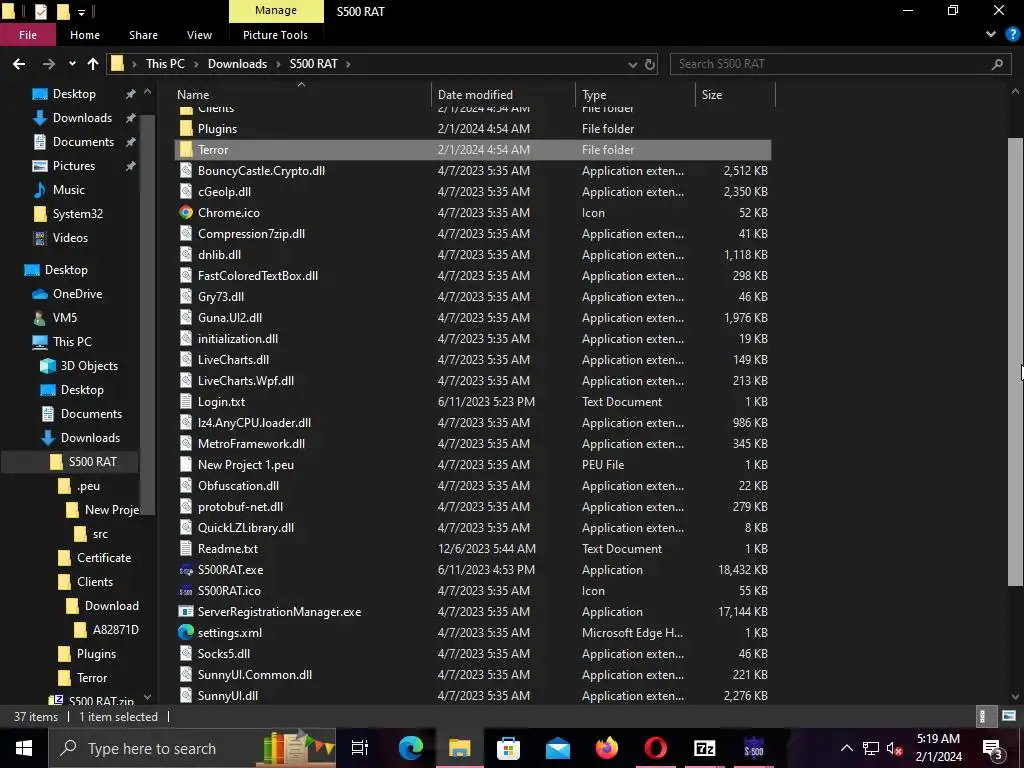1024x768 pixels.
Task: Select Guna.UI2.dll in the file list
Action: [x=230, y=317]
